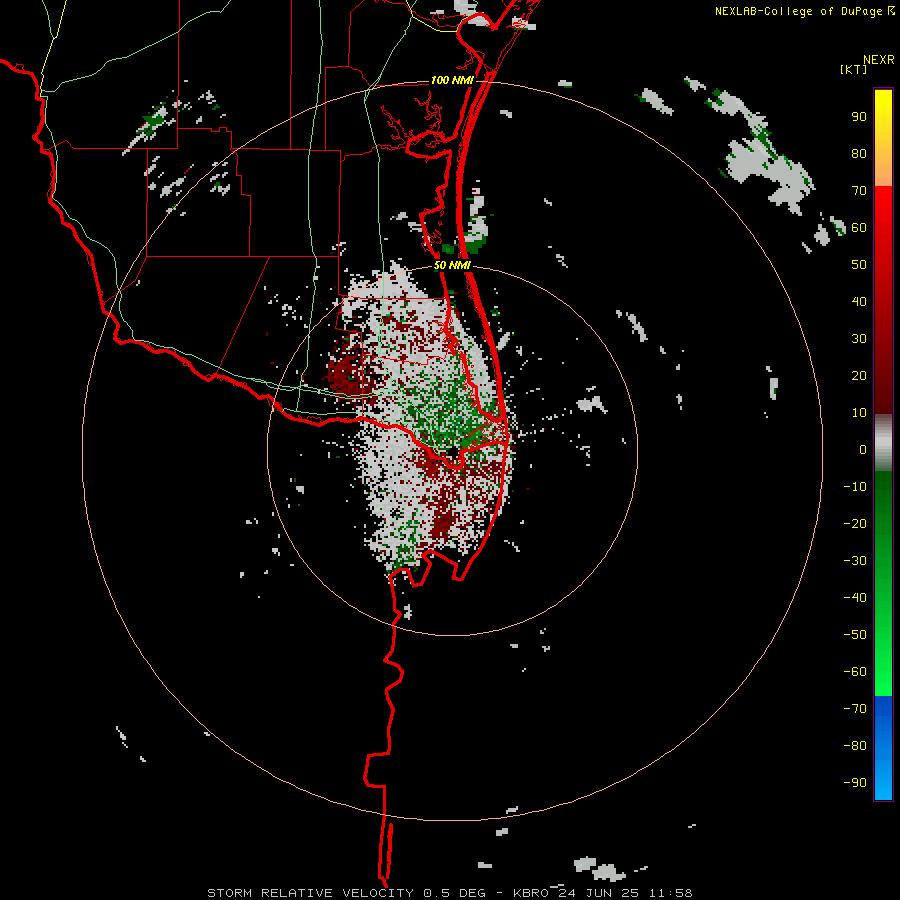Click the 10 value on velocity scale

click(859, 413)
